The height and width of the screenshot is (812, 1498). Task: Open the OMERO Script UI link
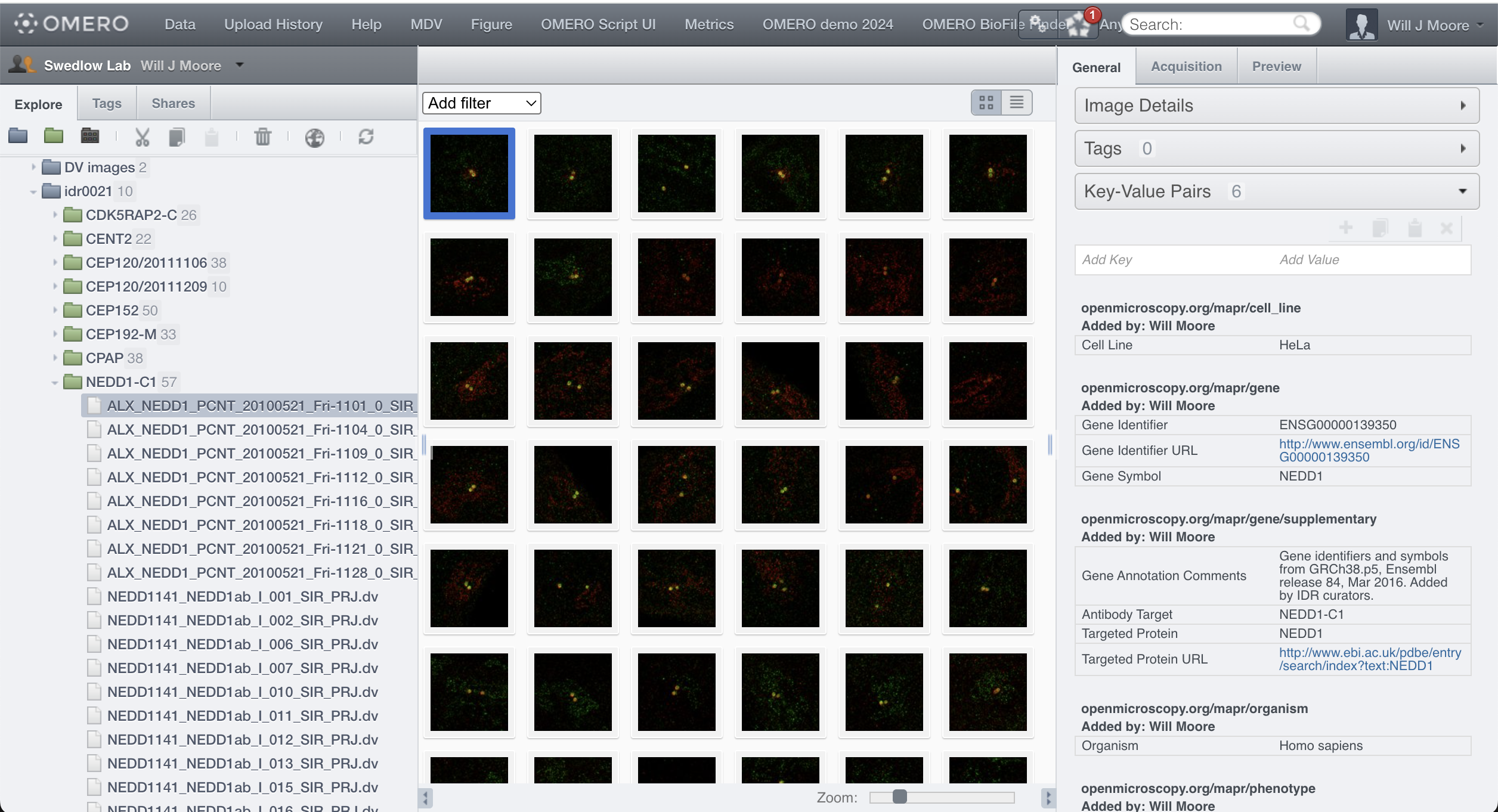(x=598, y=24)
